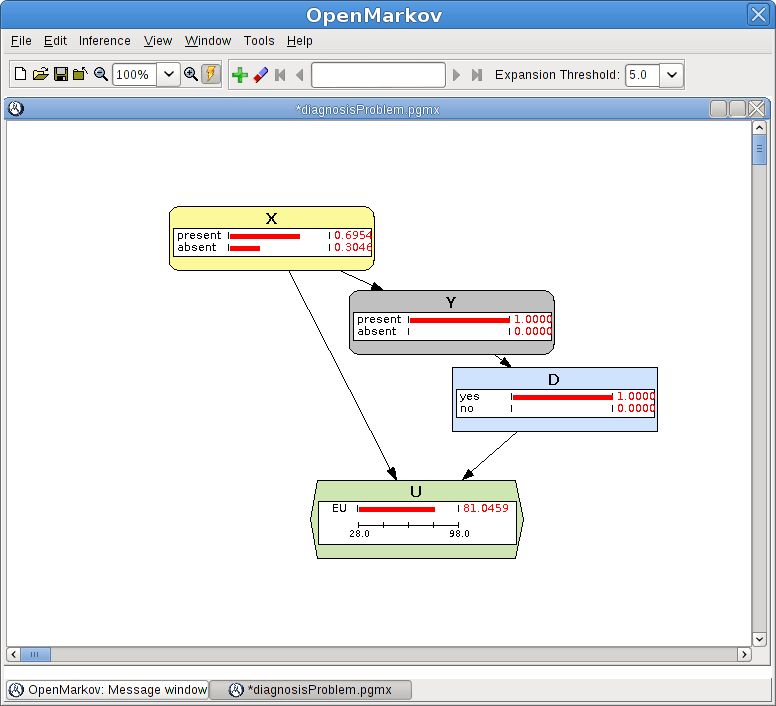The image size is (776, 706).
Task: Click the zoom out magnifier icon
Action: tap(100, 75)
